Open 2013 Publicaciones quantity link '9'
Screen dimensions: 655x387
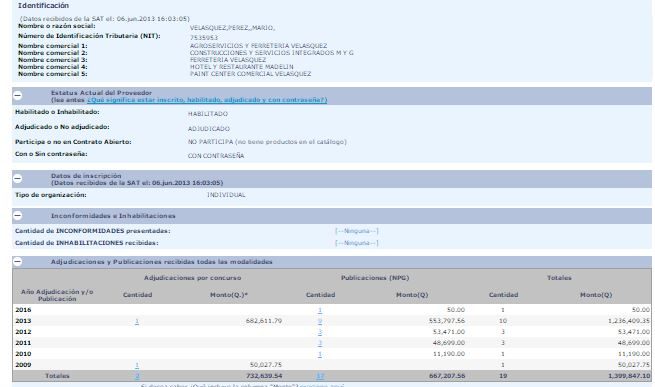click(320, 321)
